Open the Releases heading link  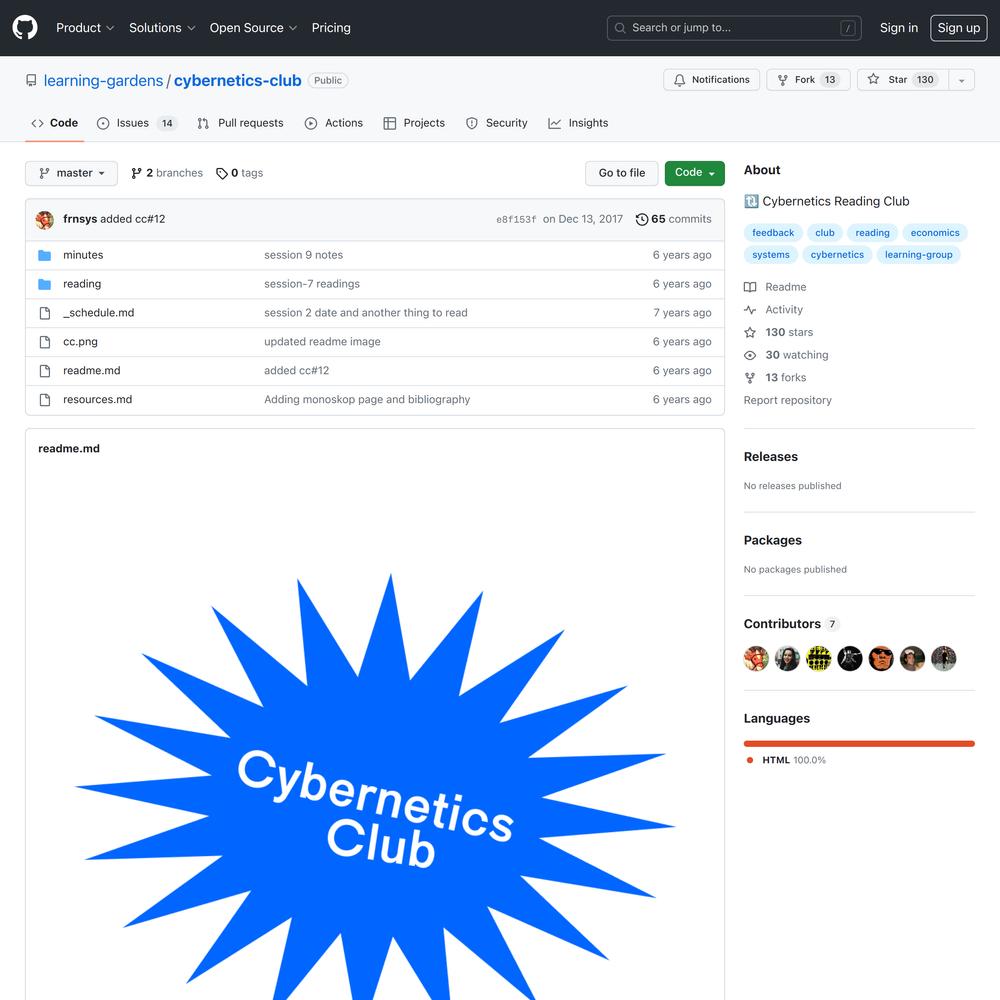[770, 457]
